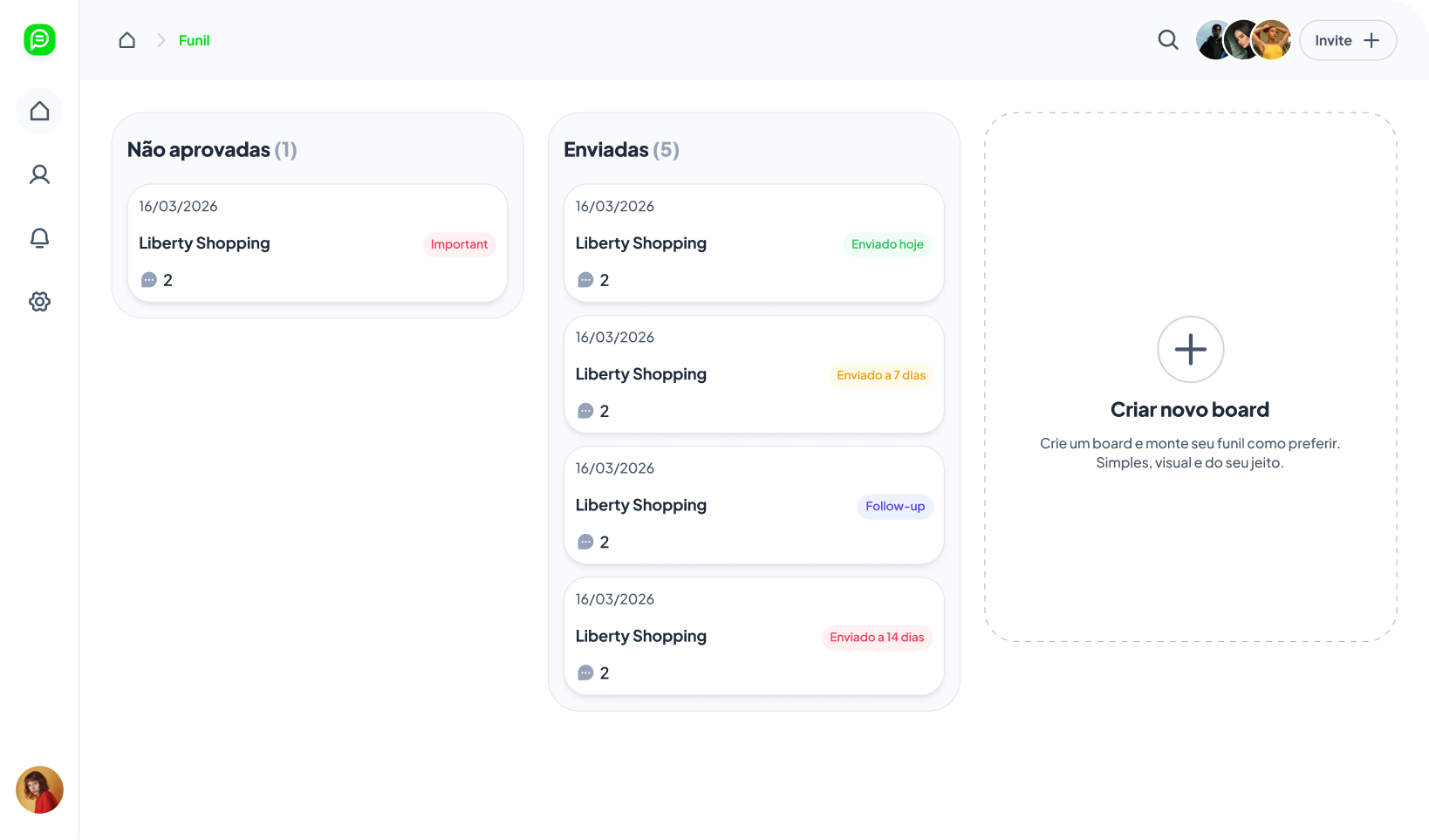Click comment icon on Follow-up card
Image resolution: width=1429 pixels, height=840 pixels.
[585, 542]
